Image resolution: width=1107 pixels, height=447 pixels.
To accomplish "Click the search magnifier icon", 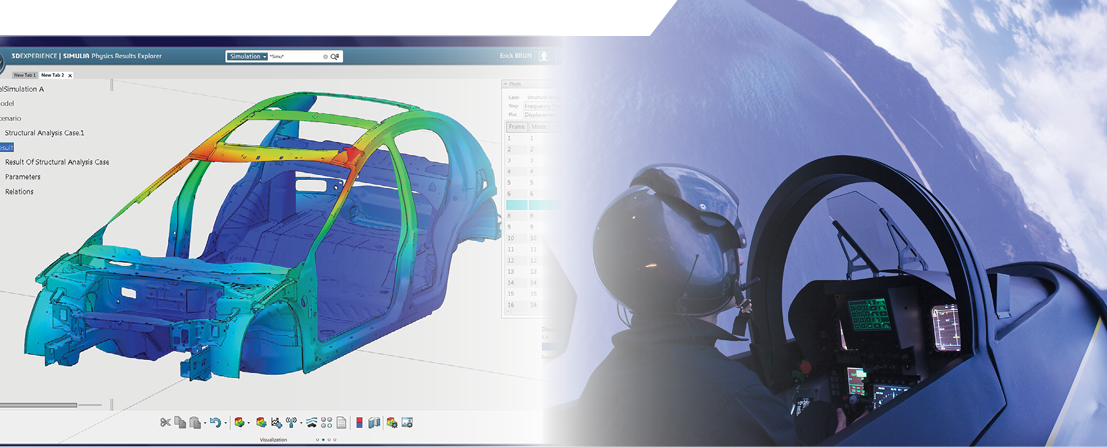I will point(335,56).
